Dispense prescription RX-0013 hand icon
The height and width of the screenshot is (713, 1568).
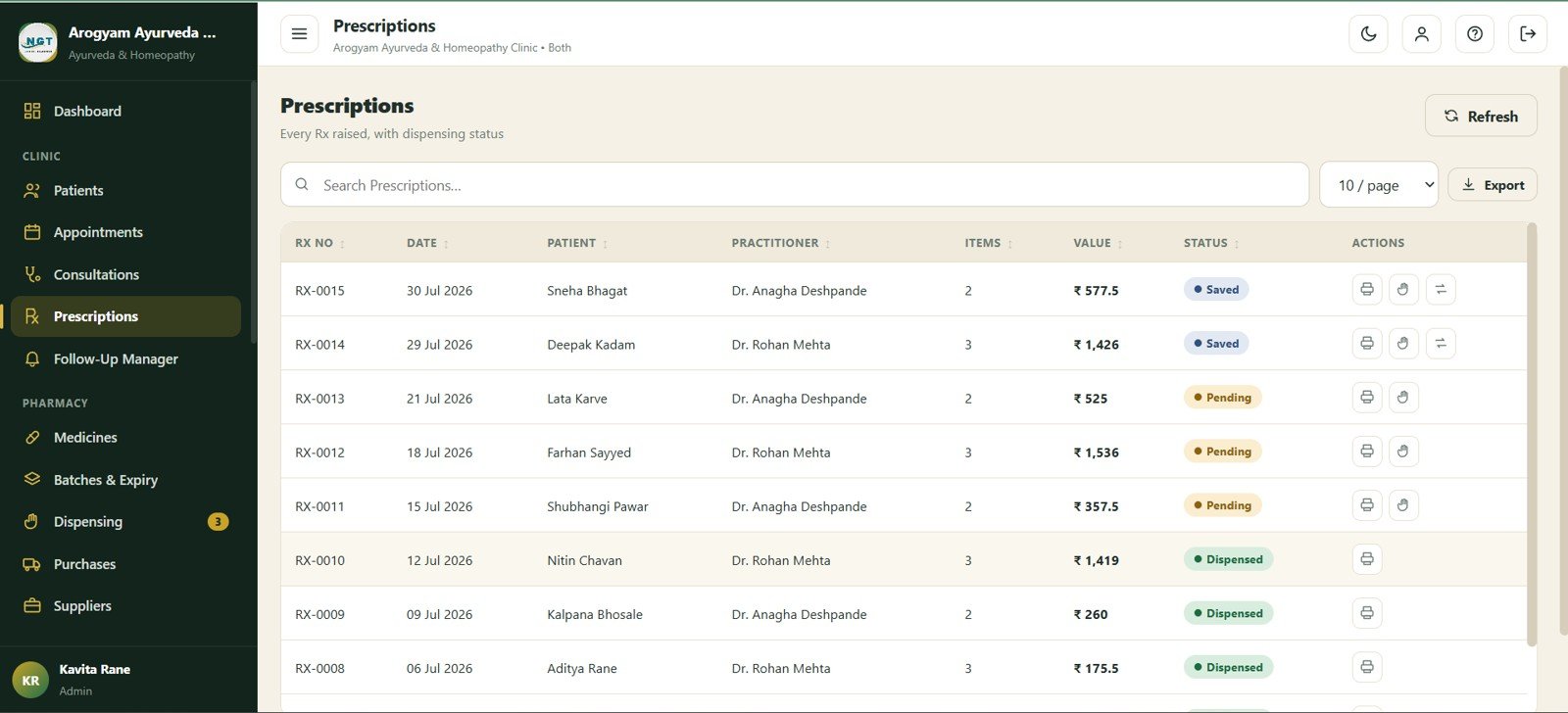(1403, 397)
